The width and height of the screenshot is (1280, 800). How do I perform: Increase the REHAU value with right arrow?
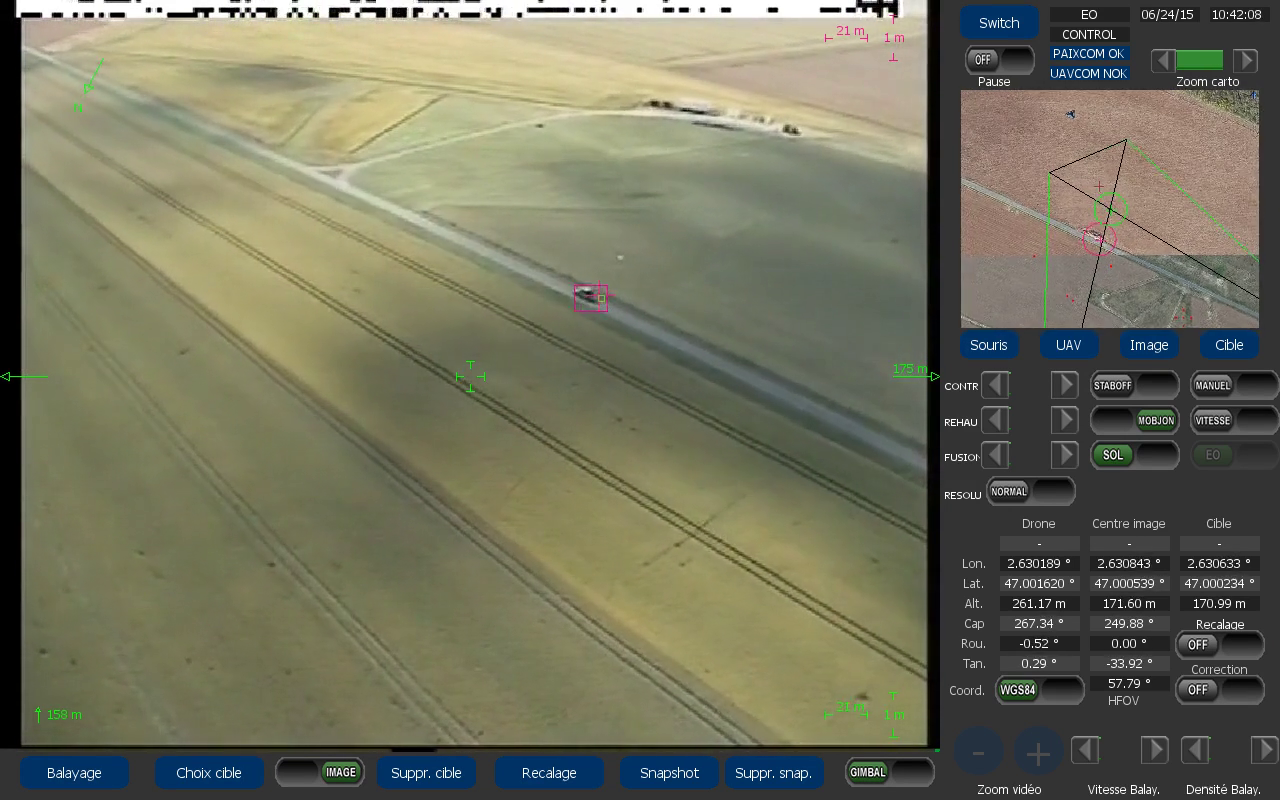tap(1064, 420)
